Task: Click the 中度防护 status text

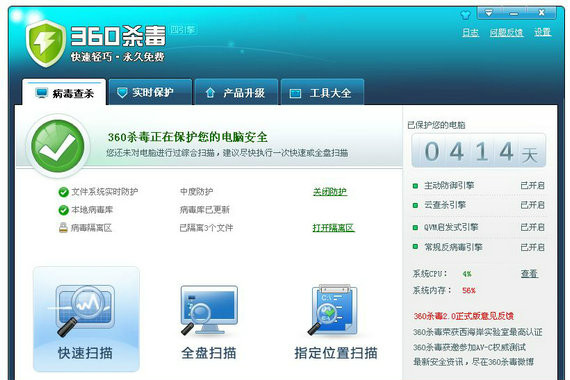Action: tap(196, 192)
